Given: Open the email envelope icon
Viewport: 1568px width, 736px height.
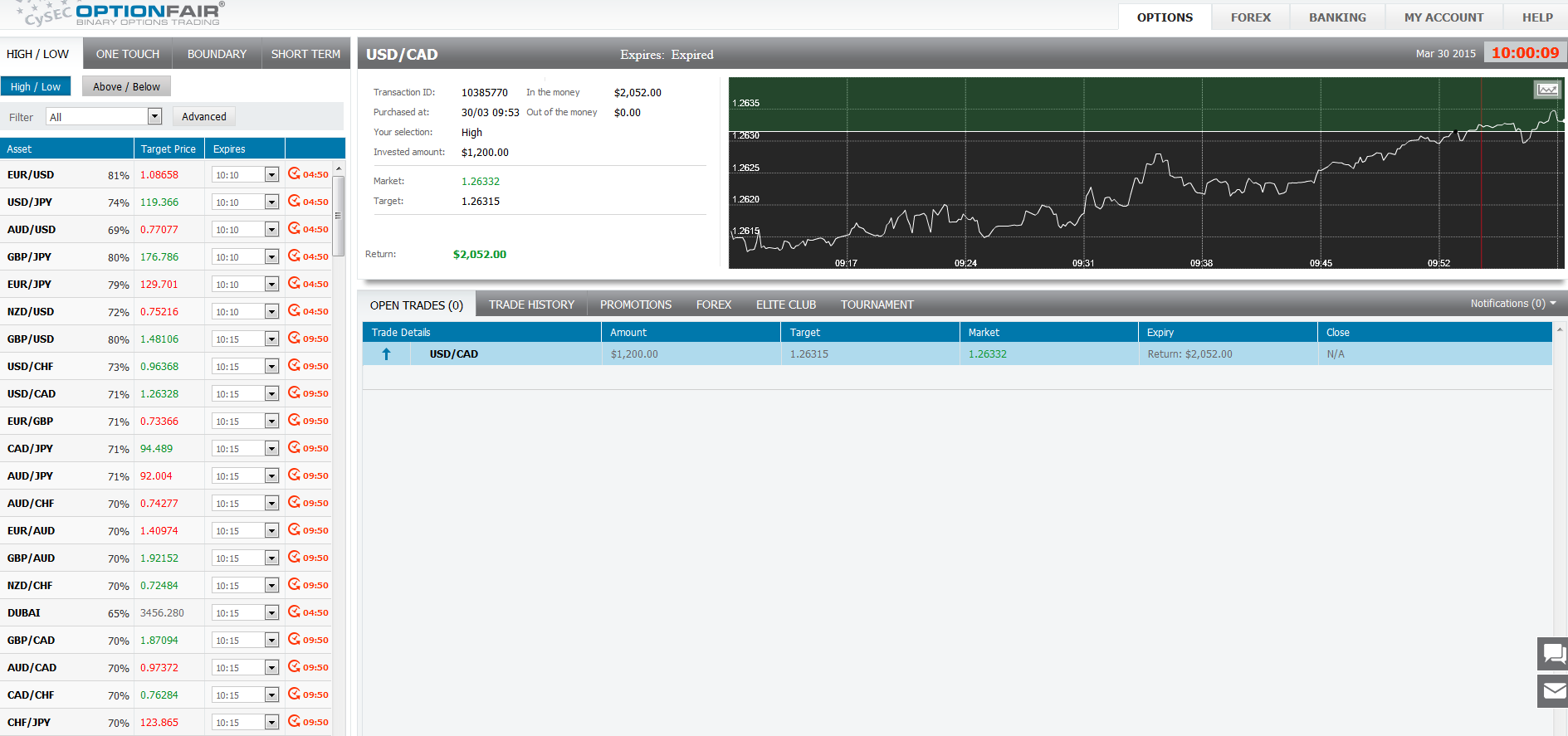Looking at the screenshot, I should 1552,691.
